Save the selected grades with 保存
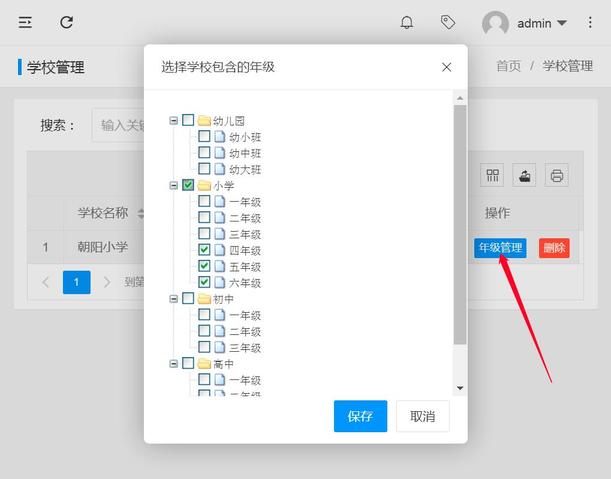611x479 pixels. click(x=360, y=416)
